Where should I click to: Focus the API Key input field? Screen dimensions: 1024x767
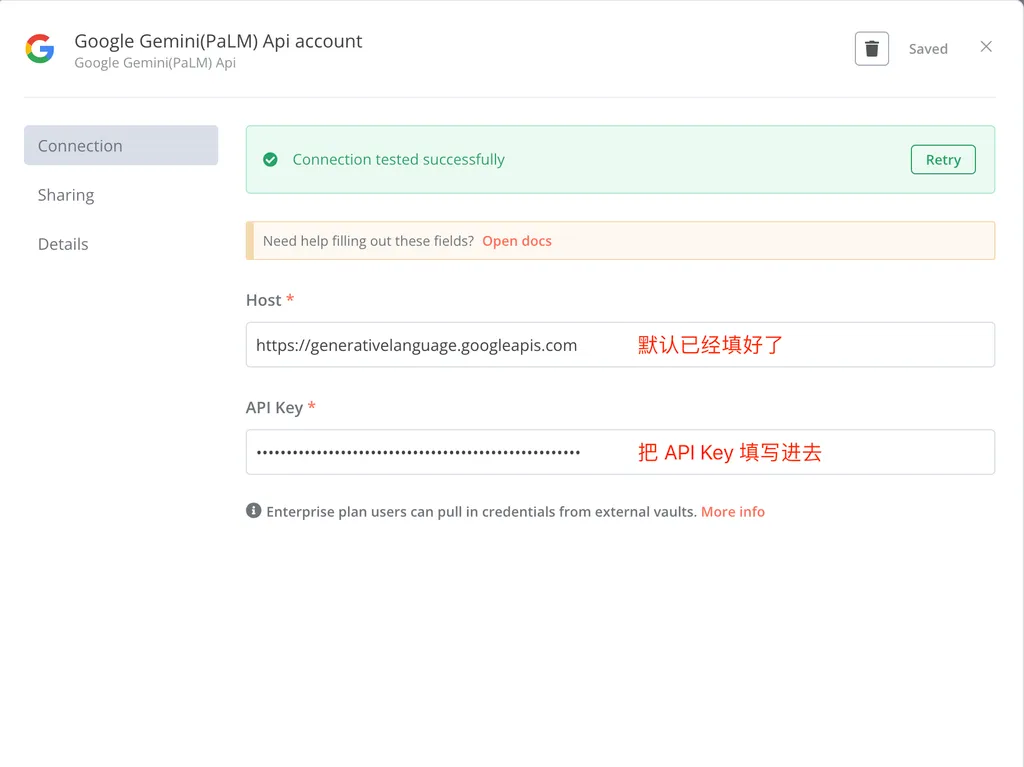coord(620,451)
